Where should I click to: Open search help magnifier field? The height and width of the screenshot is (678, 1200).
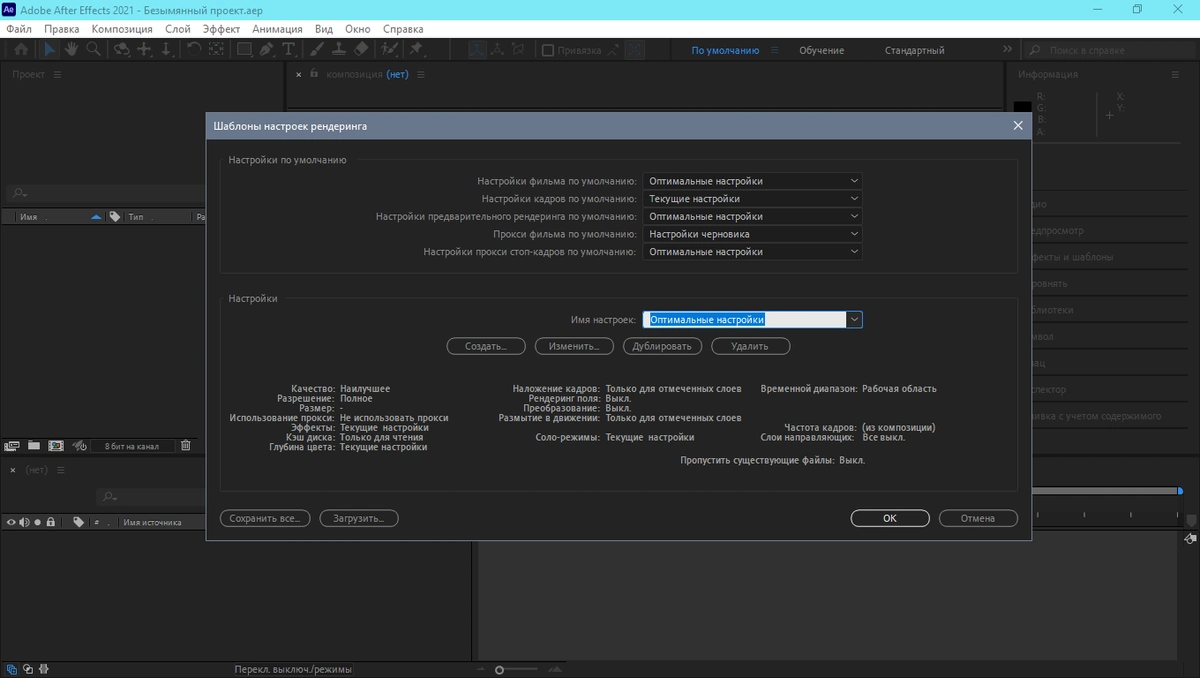[x=1110, y=50]
